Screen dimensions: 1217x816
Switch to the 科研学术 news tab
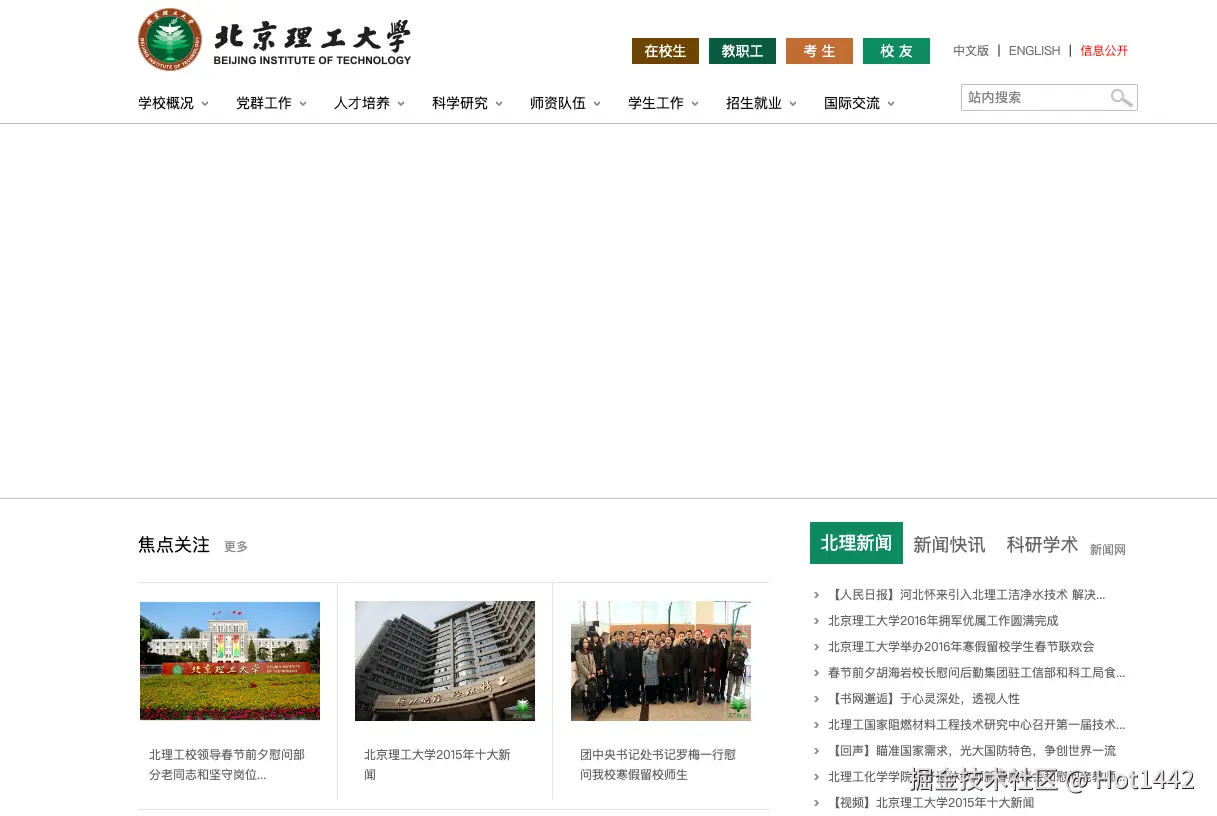[1041, 544]
